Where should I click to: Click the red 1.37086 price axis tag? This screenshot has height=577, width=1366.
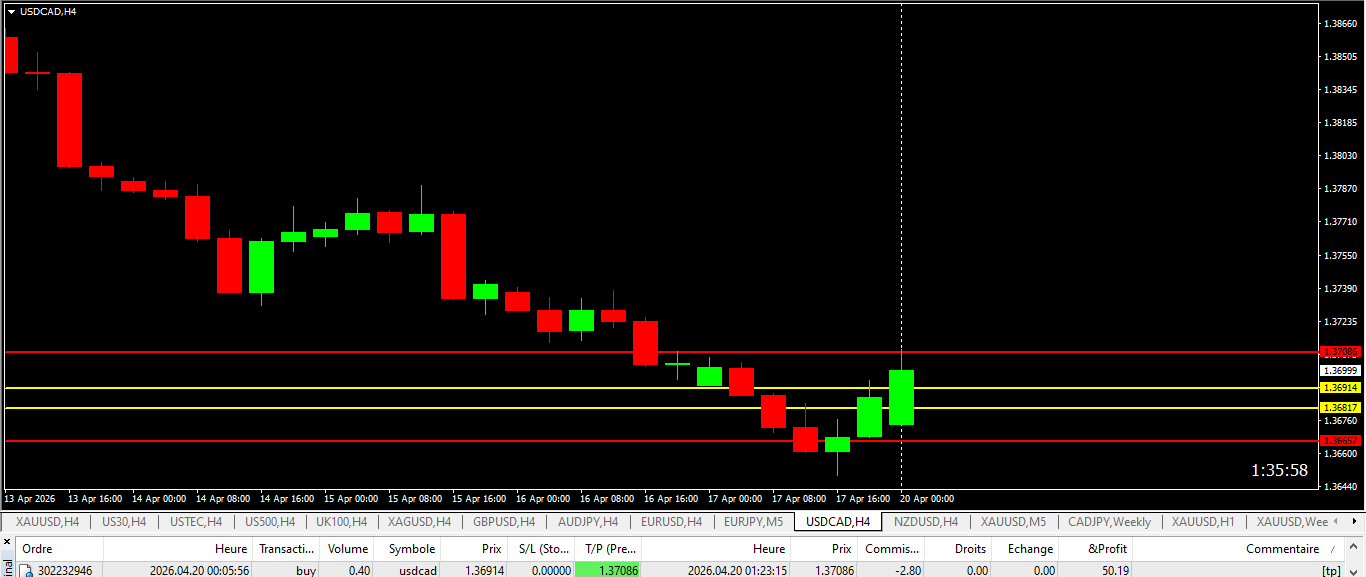1340,352
